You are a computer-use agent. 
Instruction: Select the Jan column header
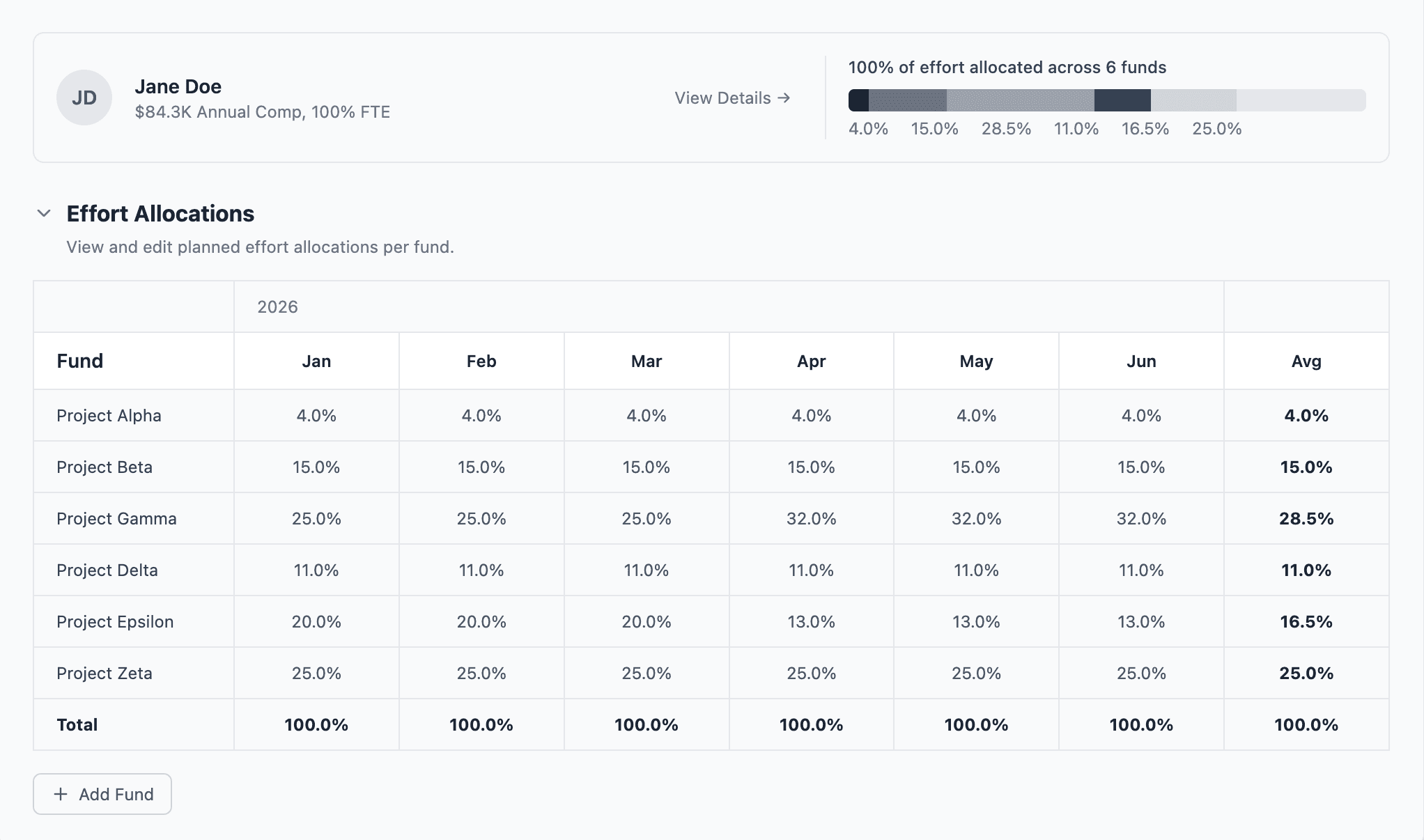tap(316, 361)
